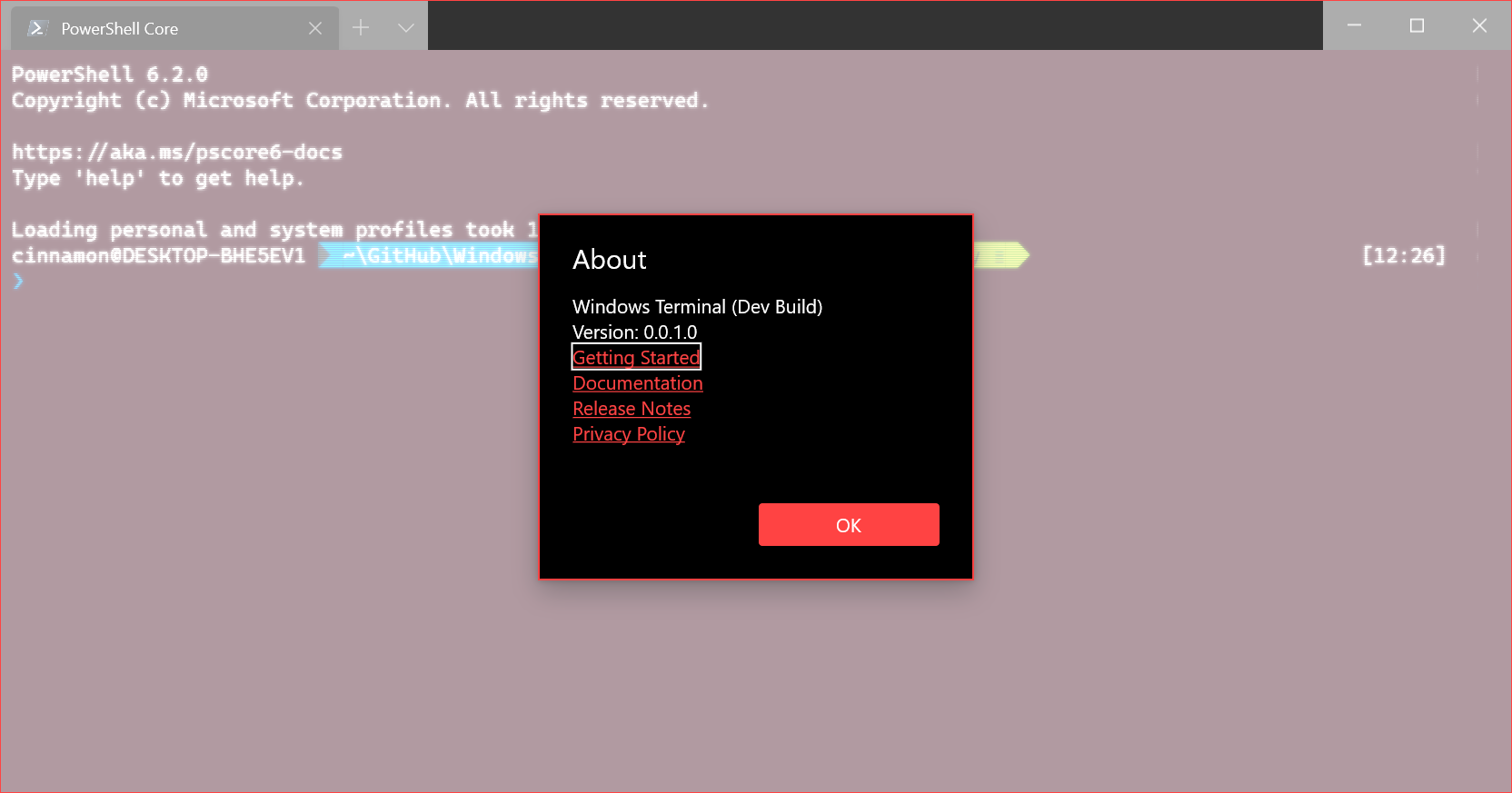Click 'PowerShell 6.2.0' line in terminal

pos(110,74)
